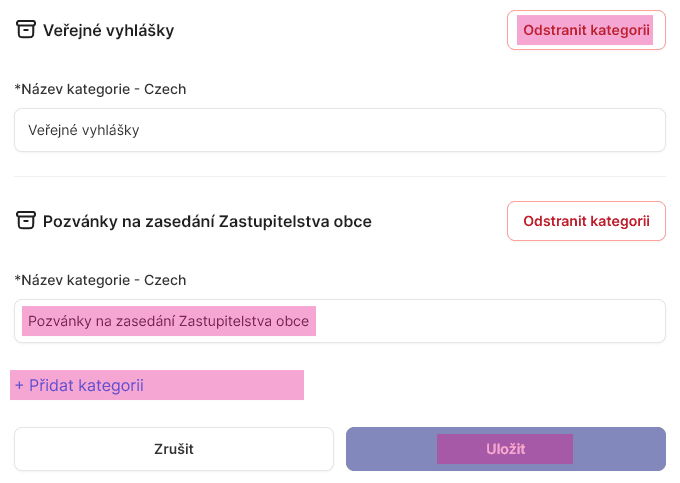Click the divider line between the two categories
Screen dimensions: 680x483
(340, 177)
